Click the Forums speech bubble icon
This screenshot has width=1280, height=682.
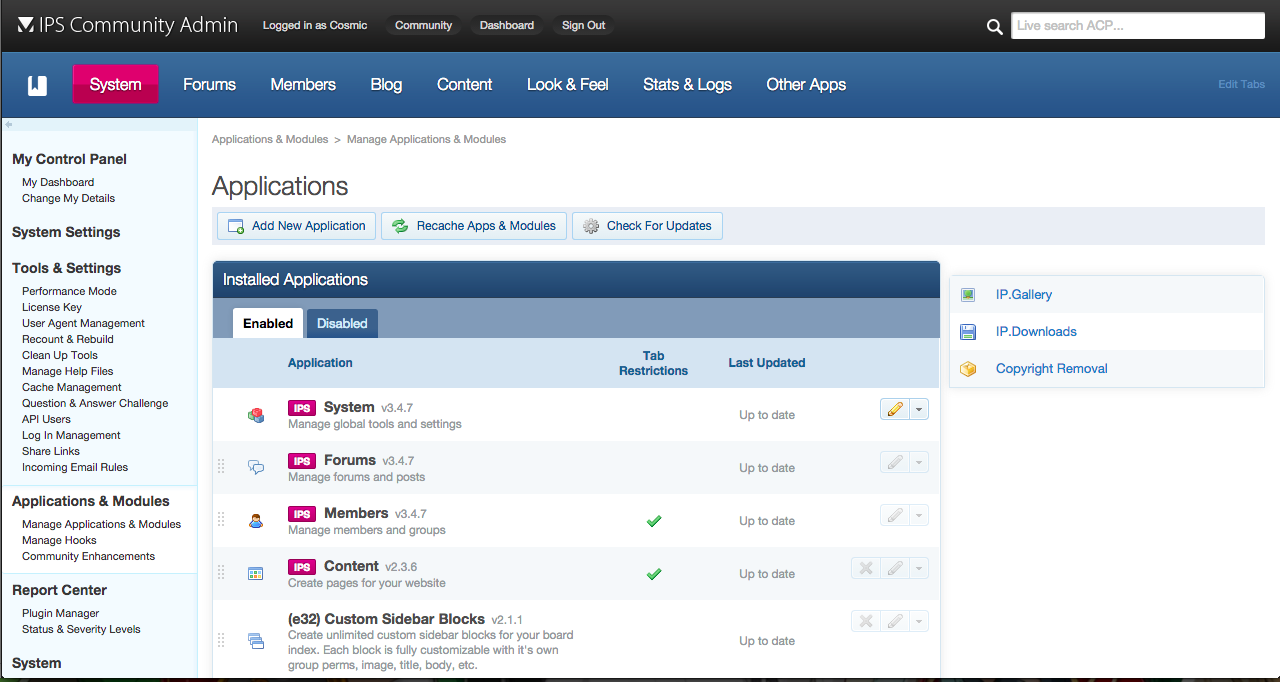click(256, 467)
